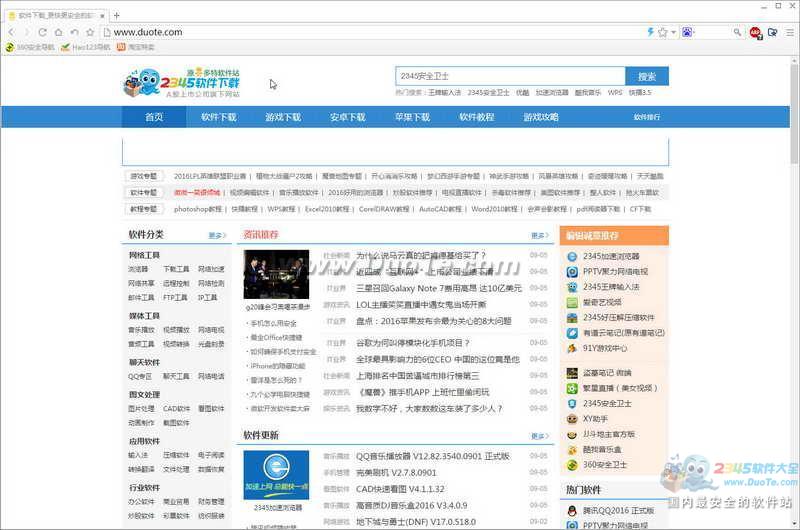Open the red ABP adblock extension icon
The image size is (800, 530).
pyautogui.click(x=756, y=33)
